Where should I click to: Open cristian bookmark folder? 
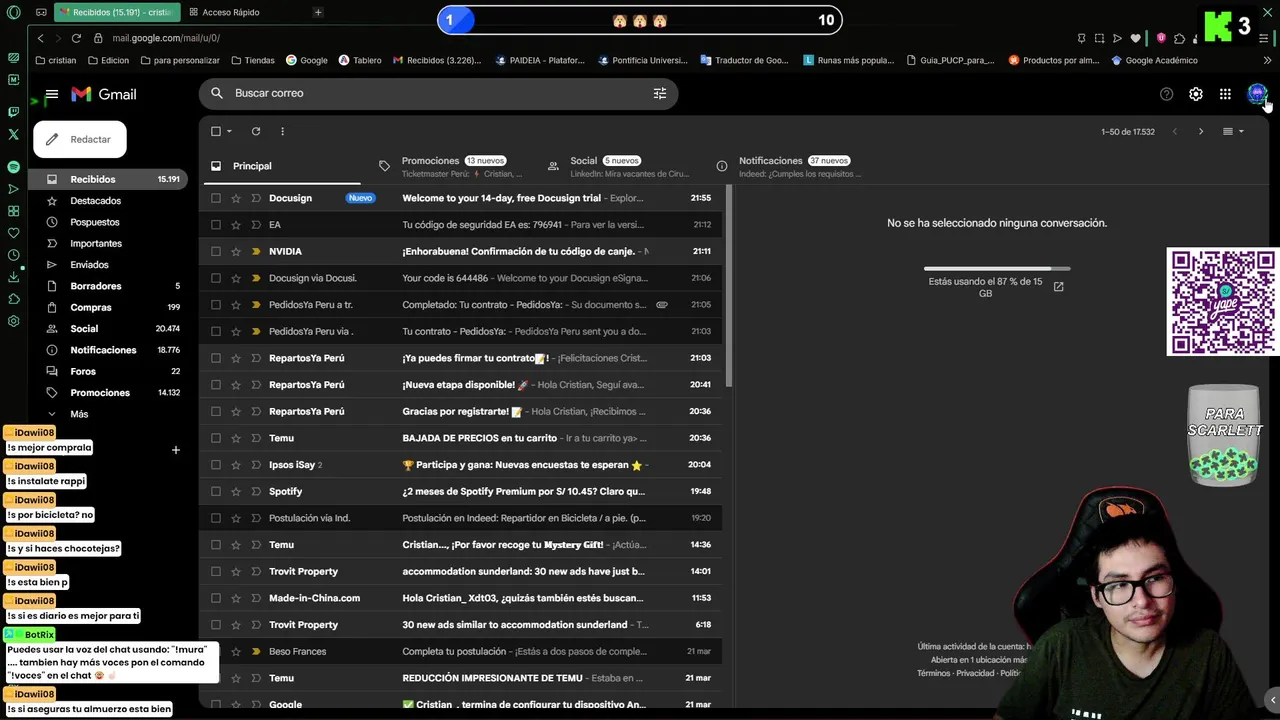point(55,60)
